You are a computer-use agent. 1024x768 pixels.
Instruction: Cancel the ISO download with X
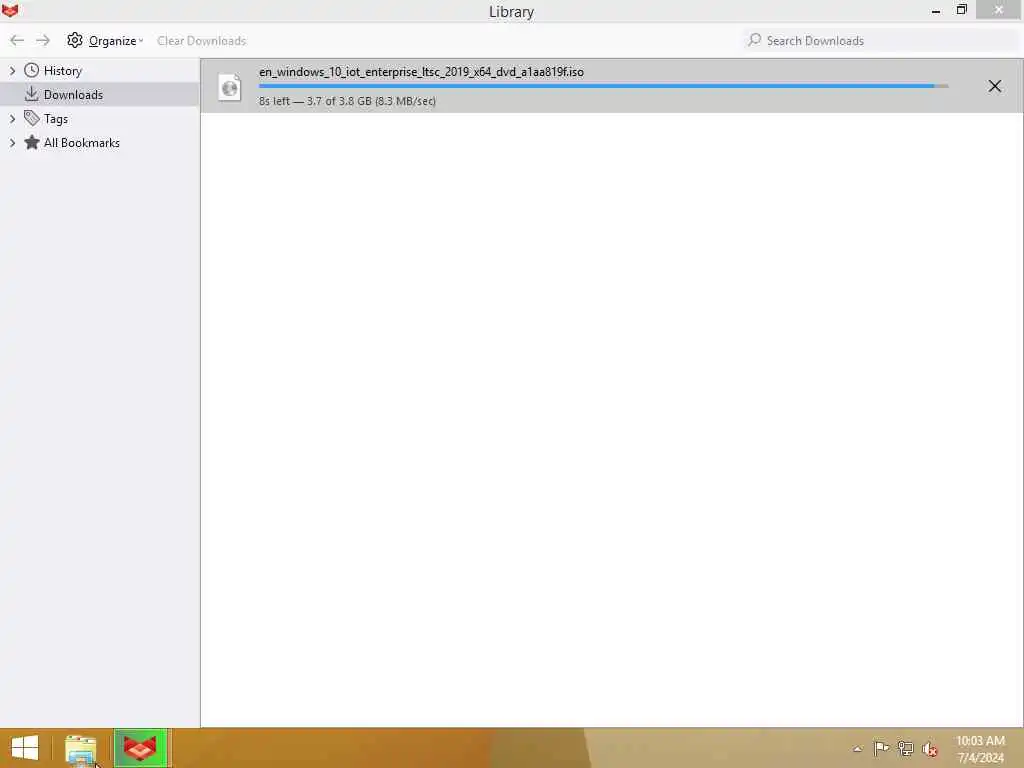coord(995,86)
